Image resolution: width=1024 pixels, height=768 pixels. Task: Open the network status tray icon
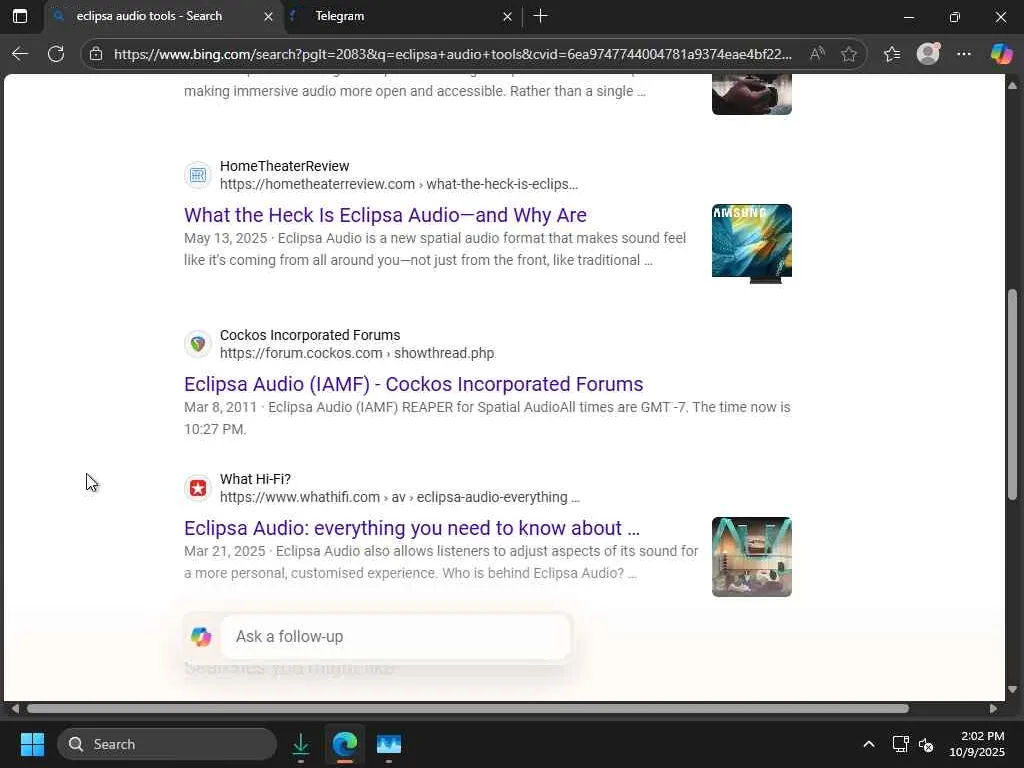(x=901, y=744)
